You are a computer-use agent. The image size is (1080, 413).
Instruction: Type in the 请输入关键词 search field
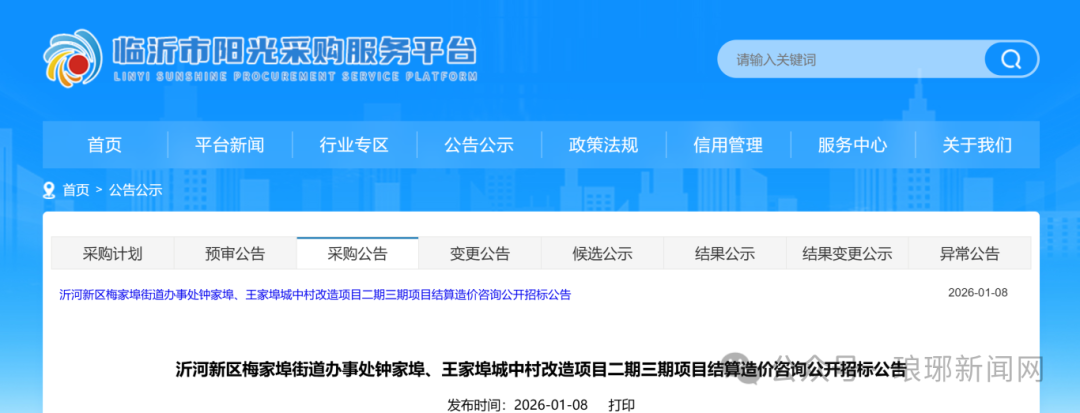[850, 59]
